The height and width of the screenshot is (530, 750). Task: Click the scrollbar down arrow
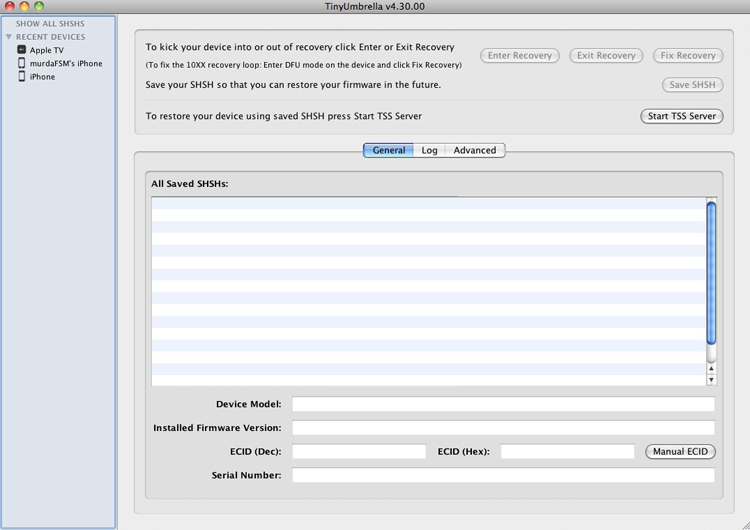coord(711,380)
